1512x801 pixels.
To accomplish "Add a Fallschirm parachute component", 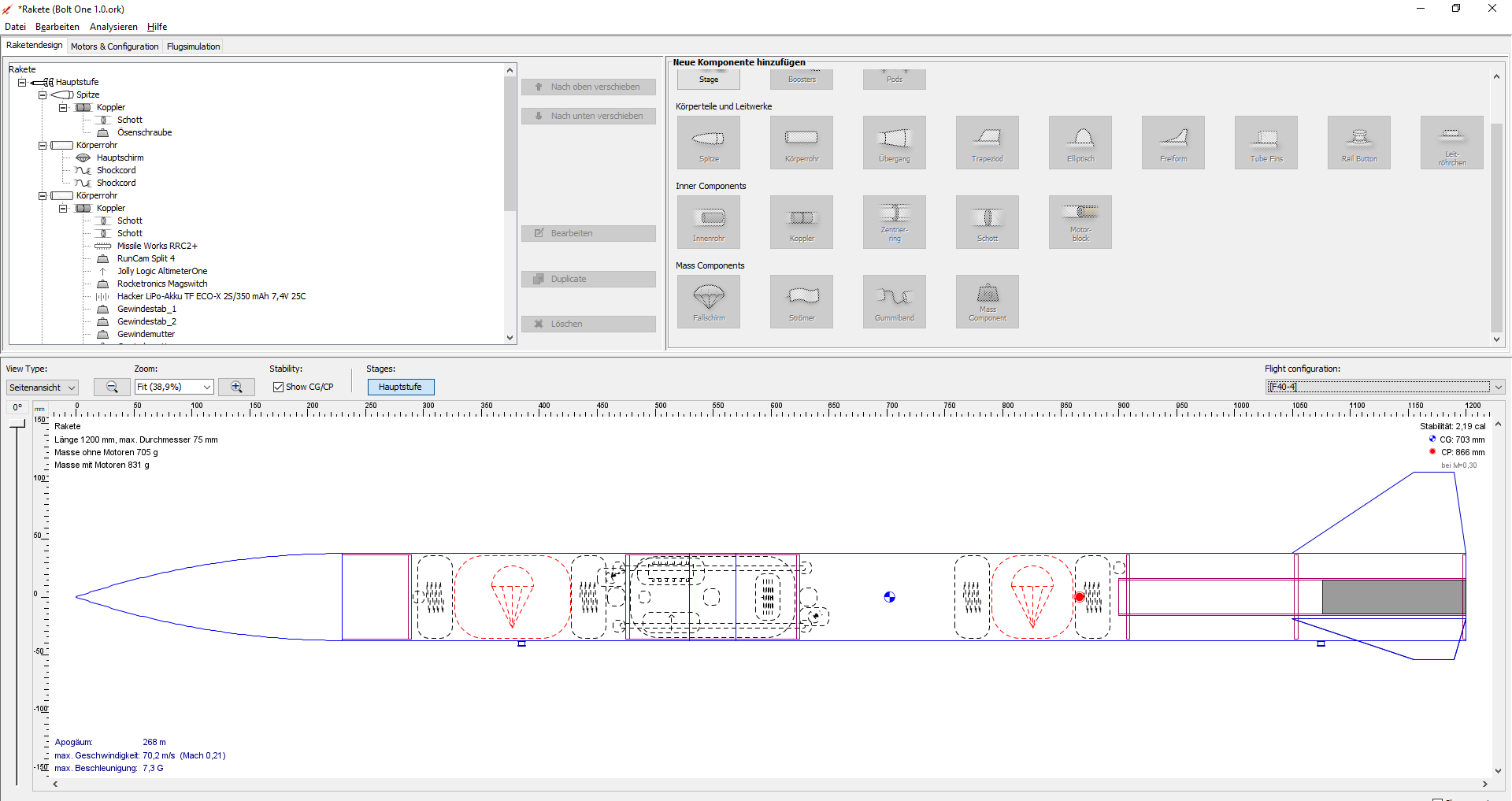I will tap(708, 302).
